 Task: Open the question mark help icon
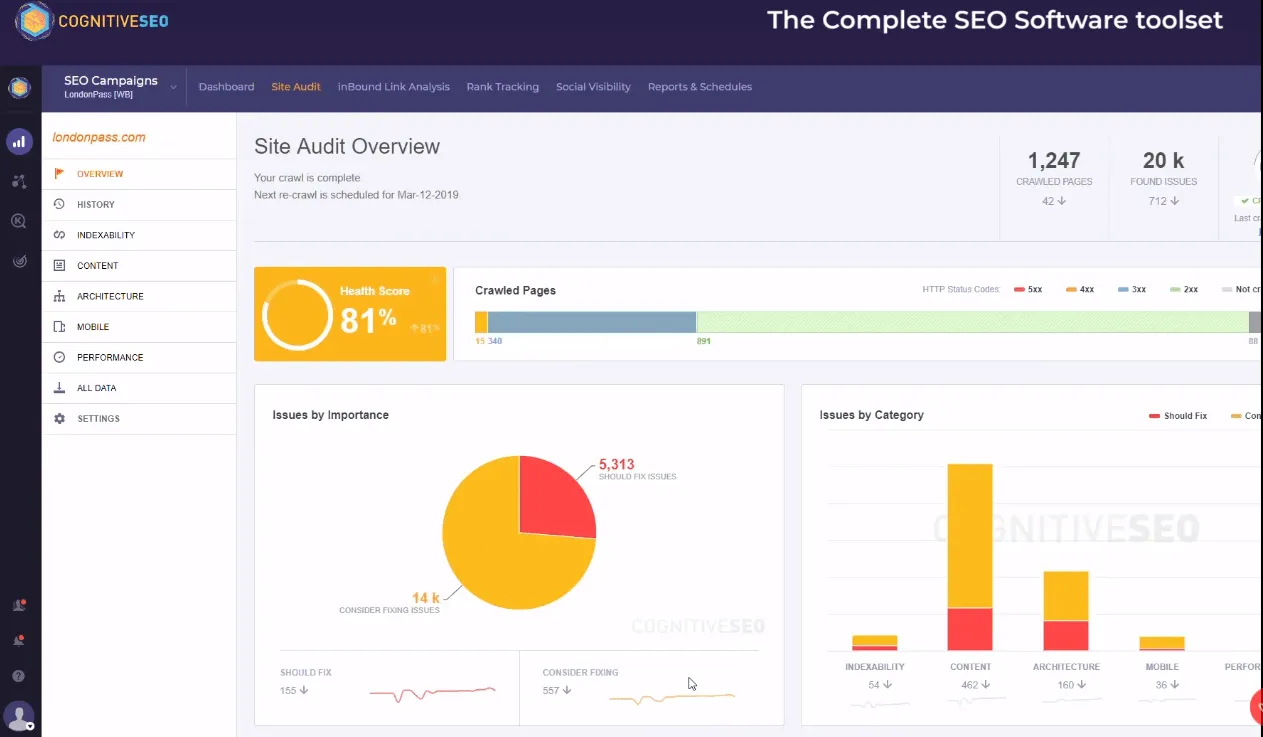(19, 676)
